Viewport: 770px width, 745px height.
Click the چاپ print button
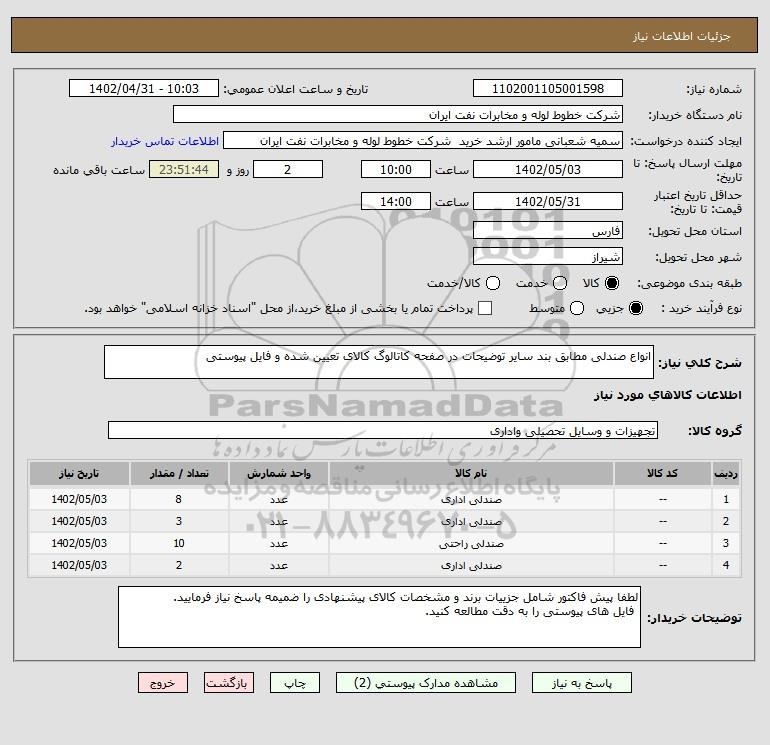[295, 683]
